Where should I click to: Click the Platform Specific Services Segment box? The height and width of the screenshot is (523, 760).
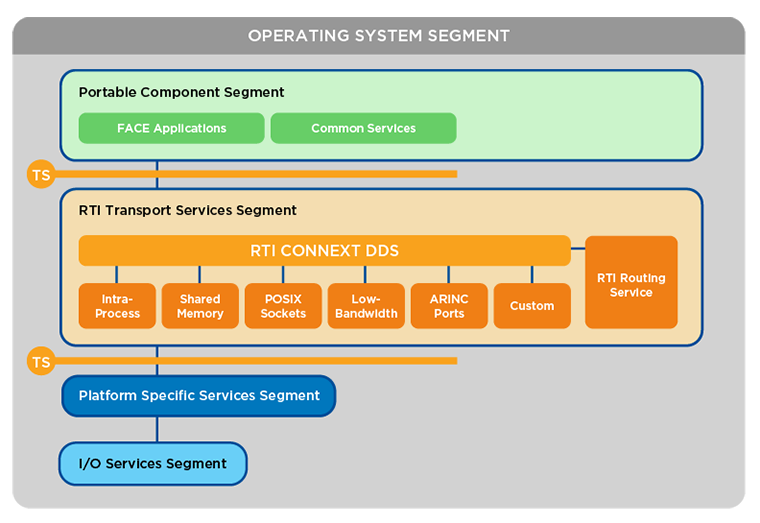click(199, 396)
